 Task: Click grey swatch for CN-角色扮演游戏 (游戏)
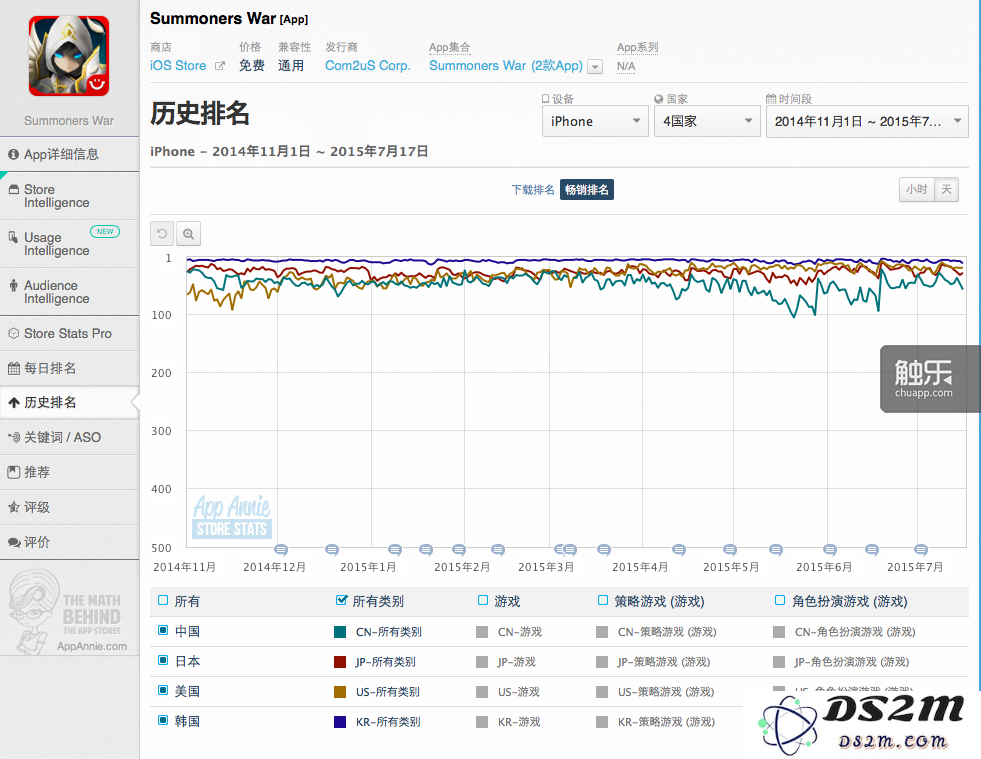[x=779, y=632]
